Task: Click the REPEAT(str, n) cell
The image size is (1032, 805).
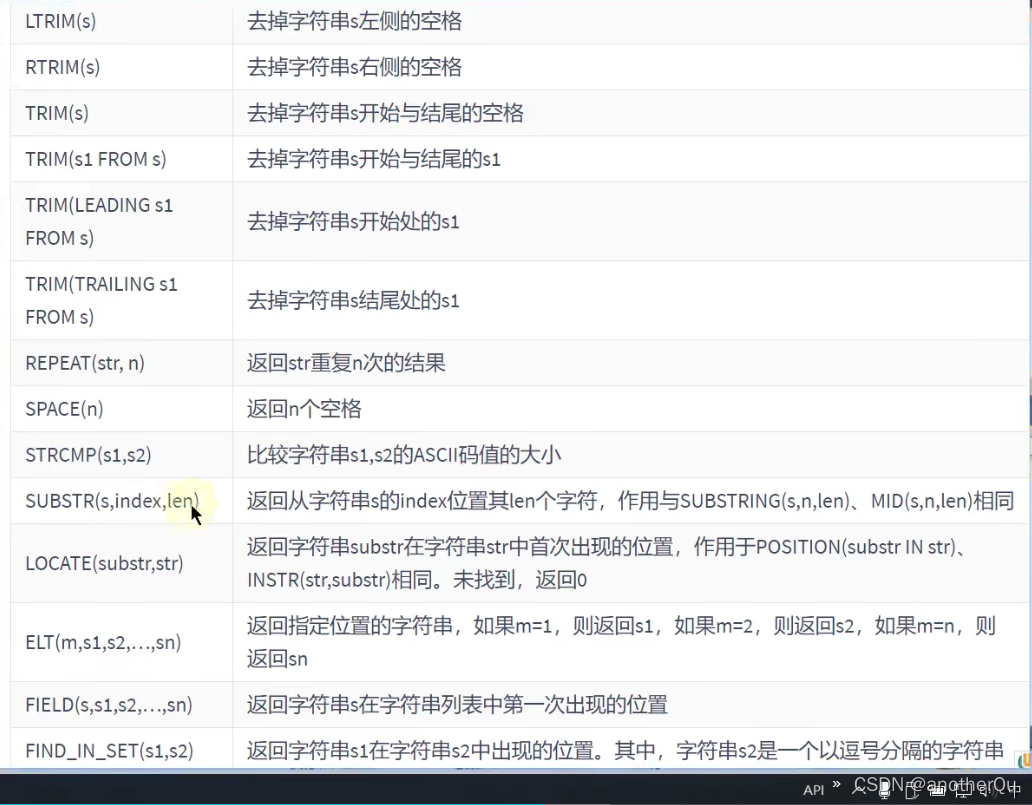Action: pyautogui.click(x=122, y=363)
